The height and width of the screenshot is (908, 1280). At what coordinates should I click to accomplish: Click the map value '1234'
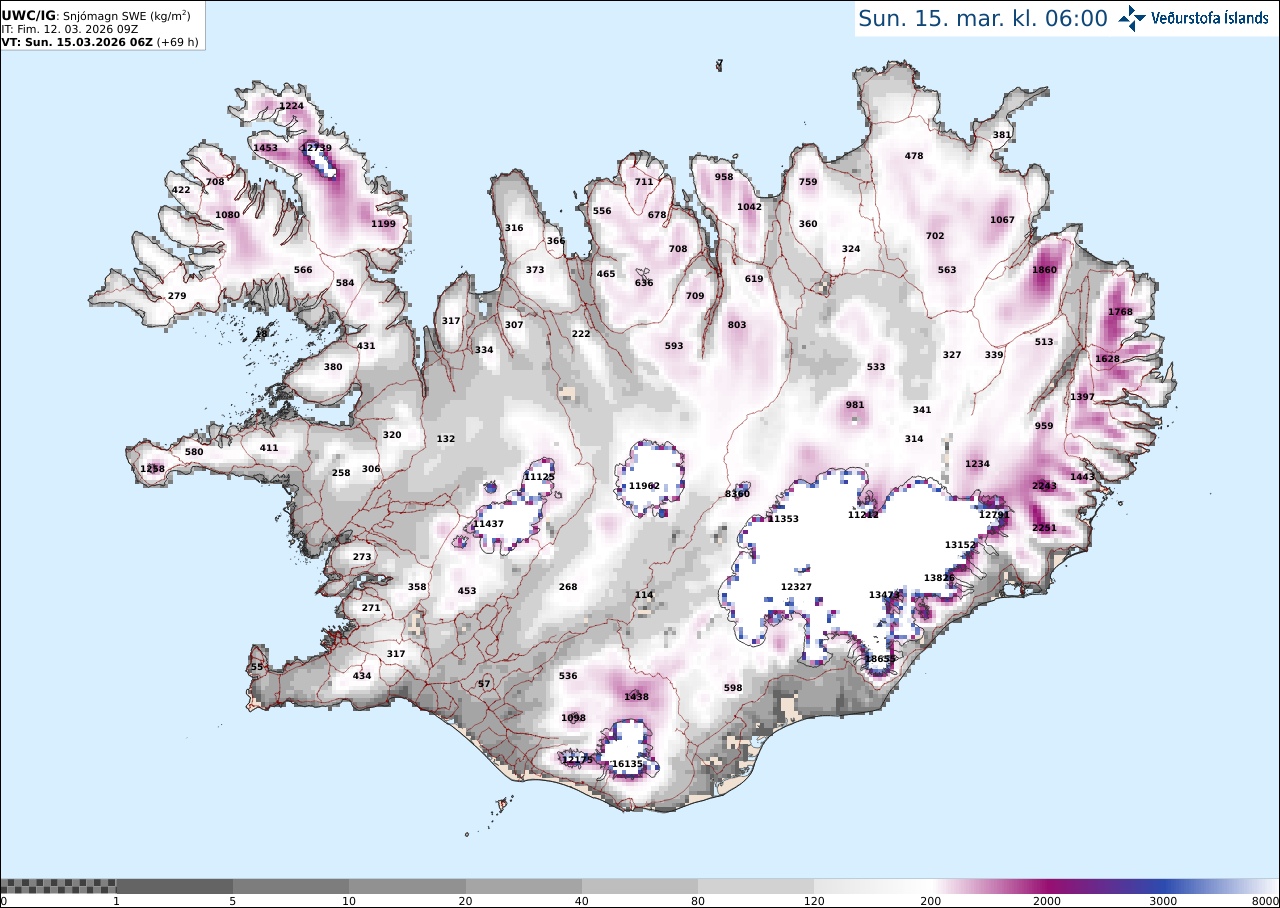pyautogui.click(x=977, y=464)
